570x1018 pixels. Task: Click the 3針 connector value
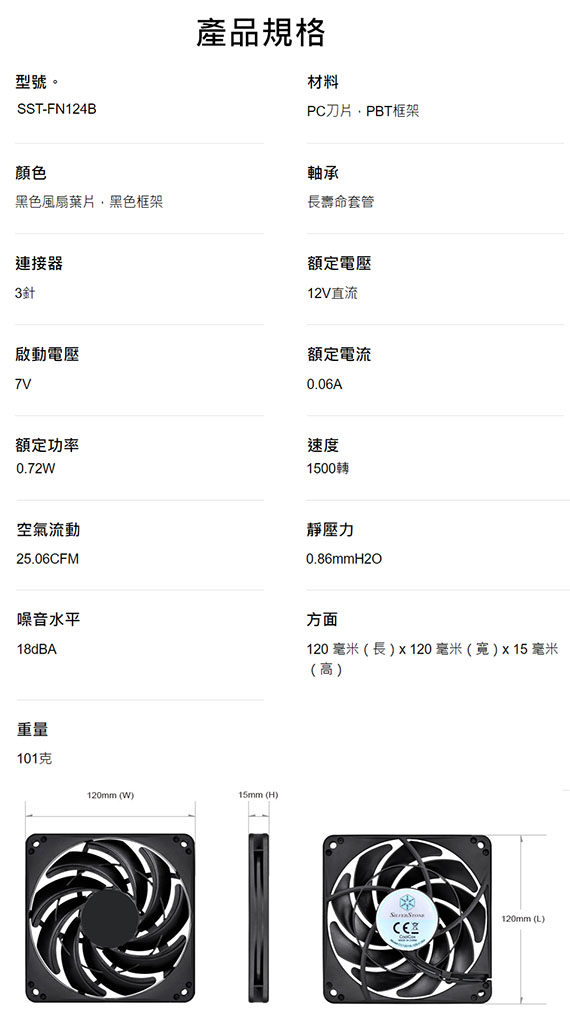pyautogui.click(x=25, y=293)
